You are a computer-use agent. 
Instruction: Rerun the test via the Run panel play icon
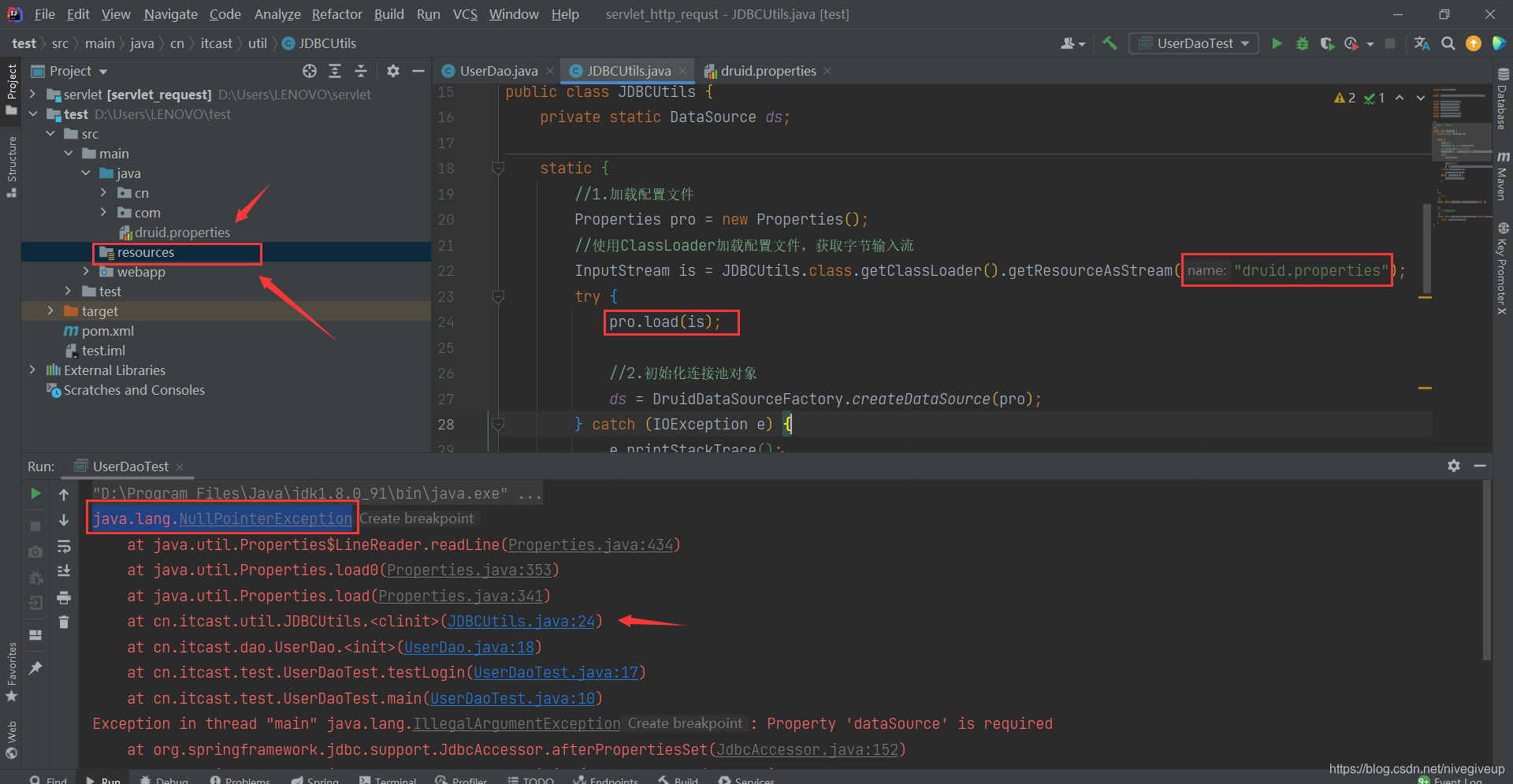click(36, 493)
